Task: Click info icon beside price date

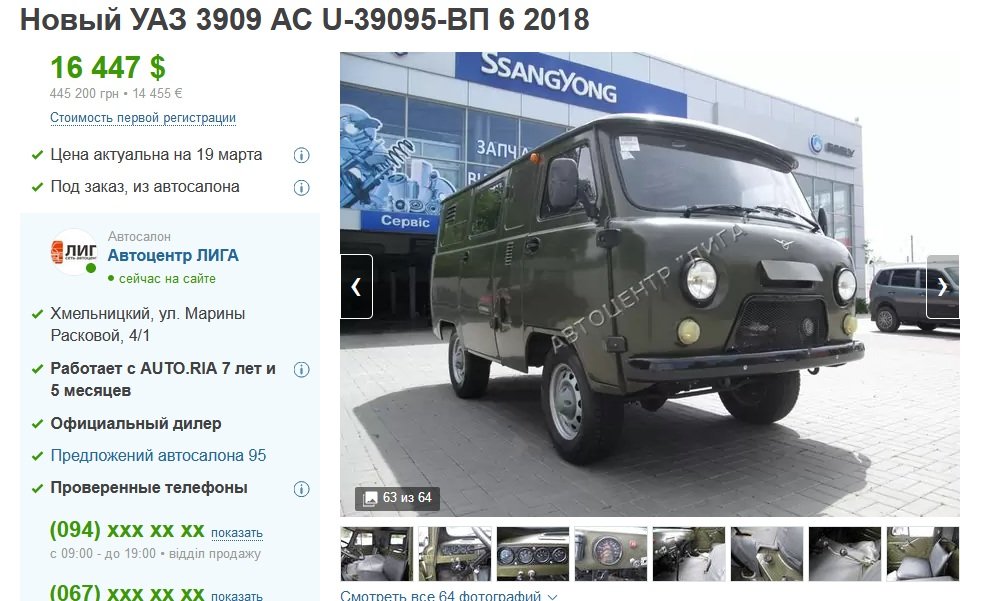Action: pos(301,155)
